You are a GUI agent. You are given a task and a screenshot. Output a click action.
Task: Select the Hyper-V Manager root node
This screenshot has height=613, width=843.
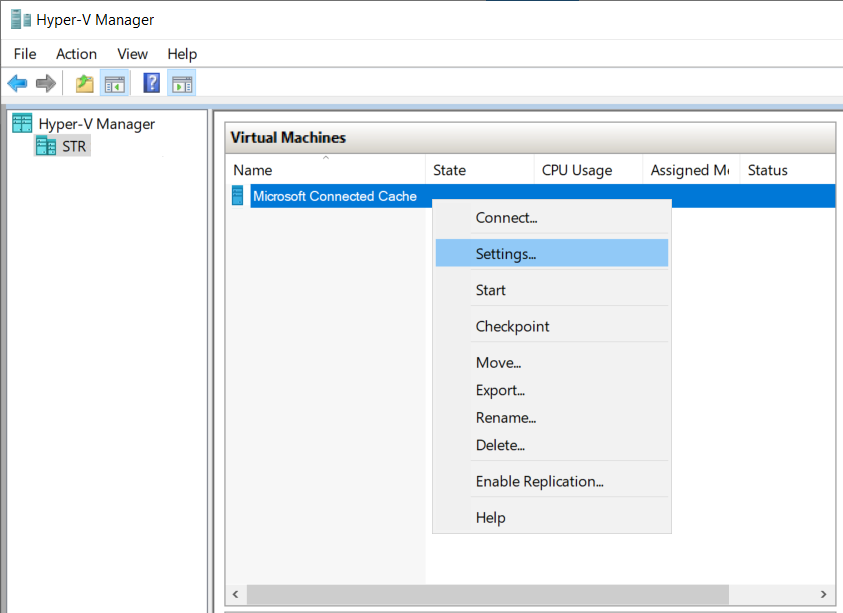pos(96,124)
